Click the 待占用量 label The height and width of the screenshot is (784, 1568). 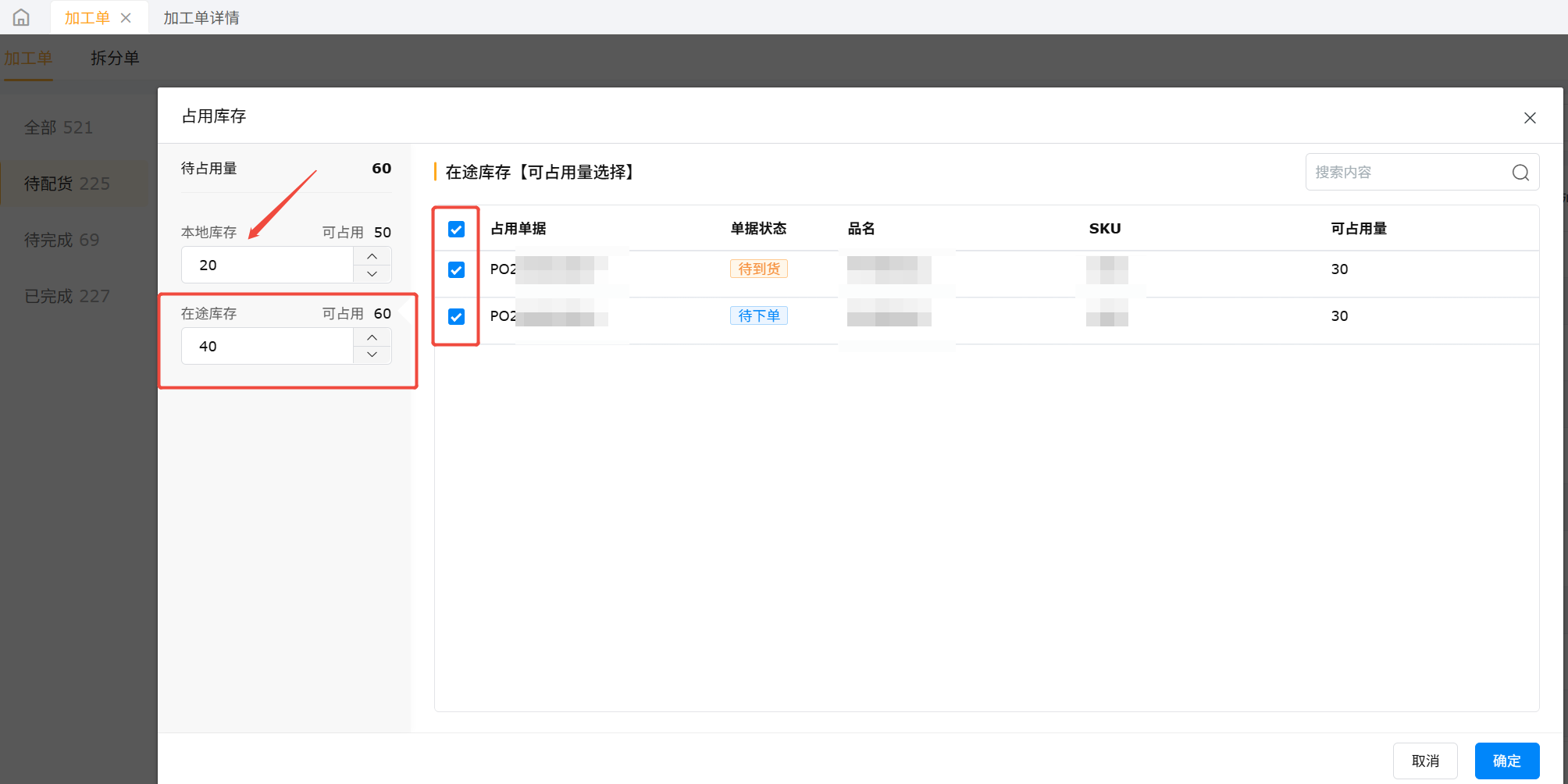(208, 169)
